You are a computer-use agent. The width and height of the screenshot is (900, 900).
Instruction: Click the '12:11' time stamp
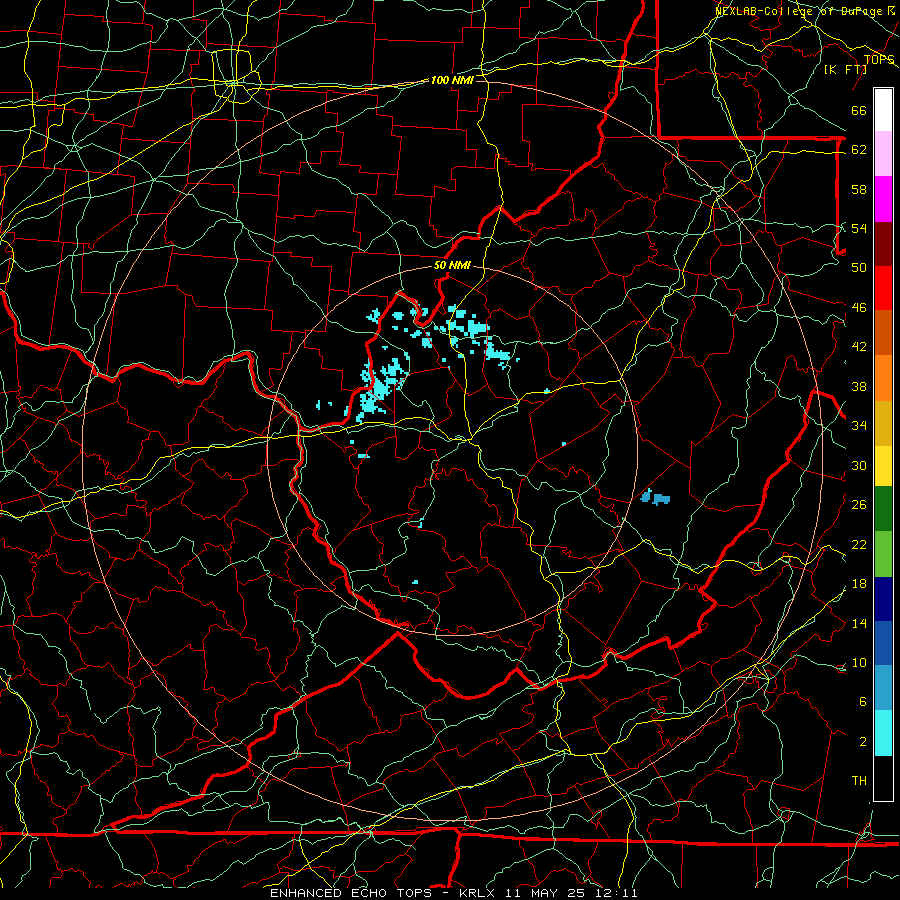(618, 893)
